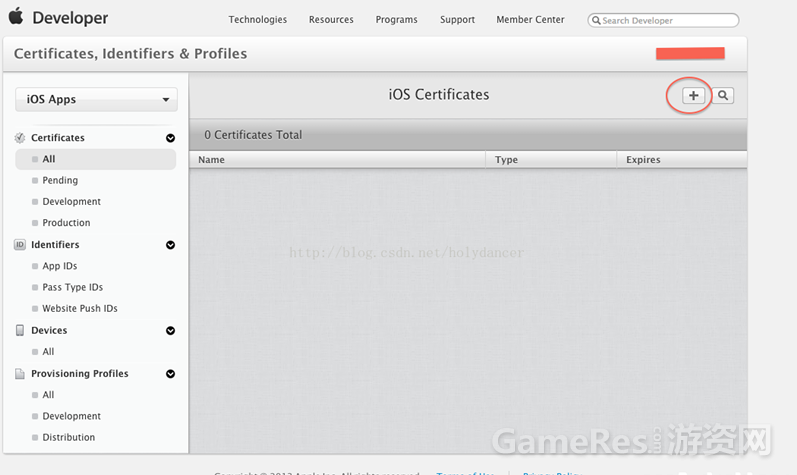Click the Developer home title link
Viewport: 797px width, 475px height.
70,18
